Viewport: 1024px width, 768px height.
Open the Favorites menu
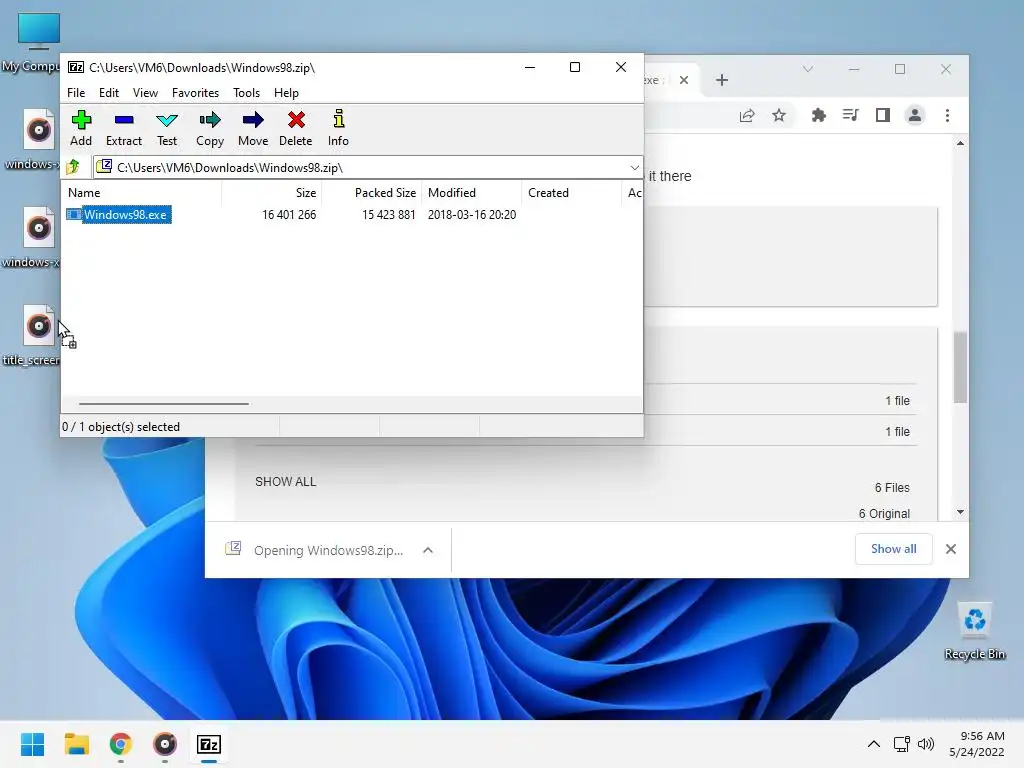pyautogui.click(x=195, y=93)
